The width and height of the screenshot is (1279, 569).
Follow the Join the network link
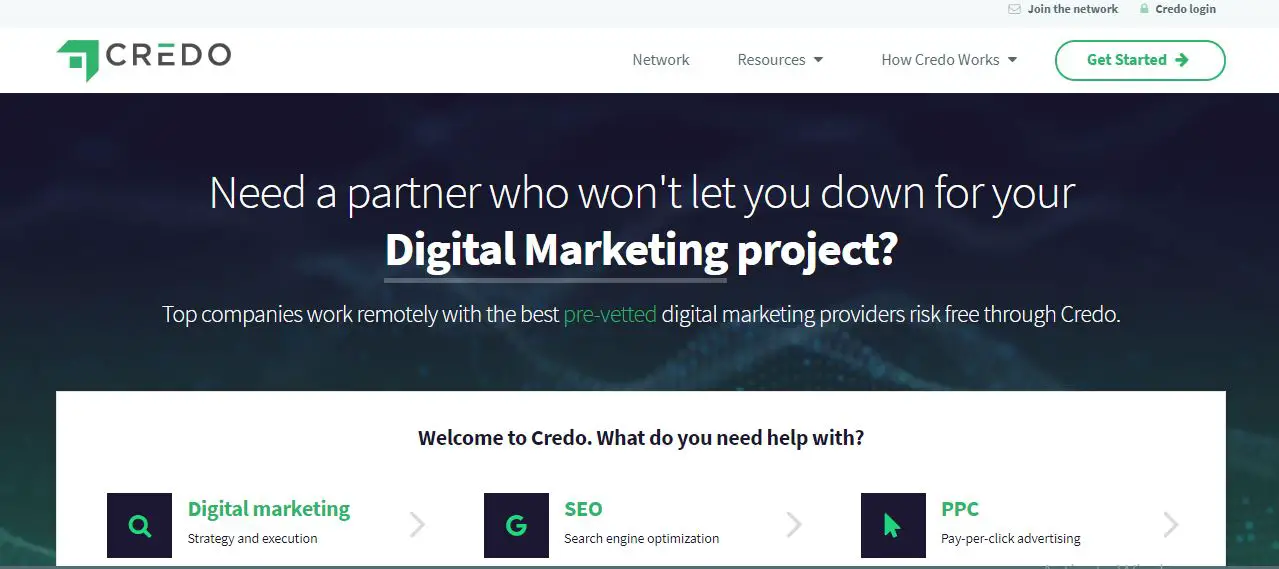tap(1073, 9)
